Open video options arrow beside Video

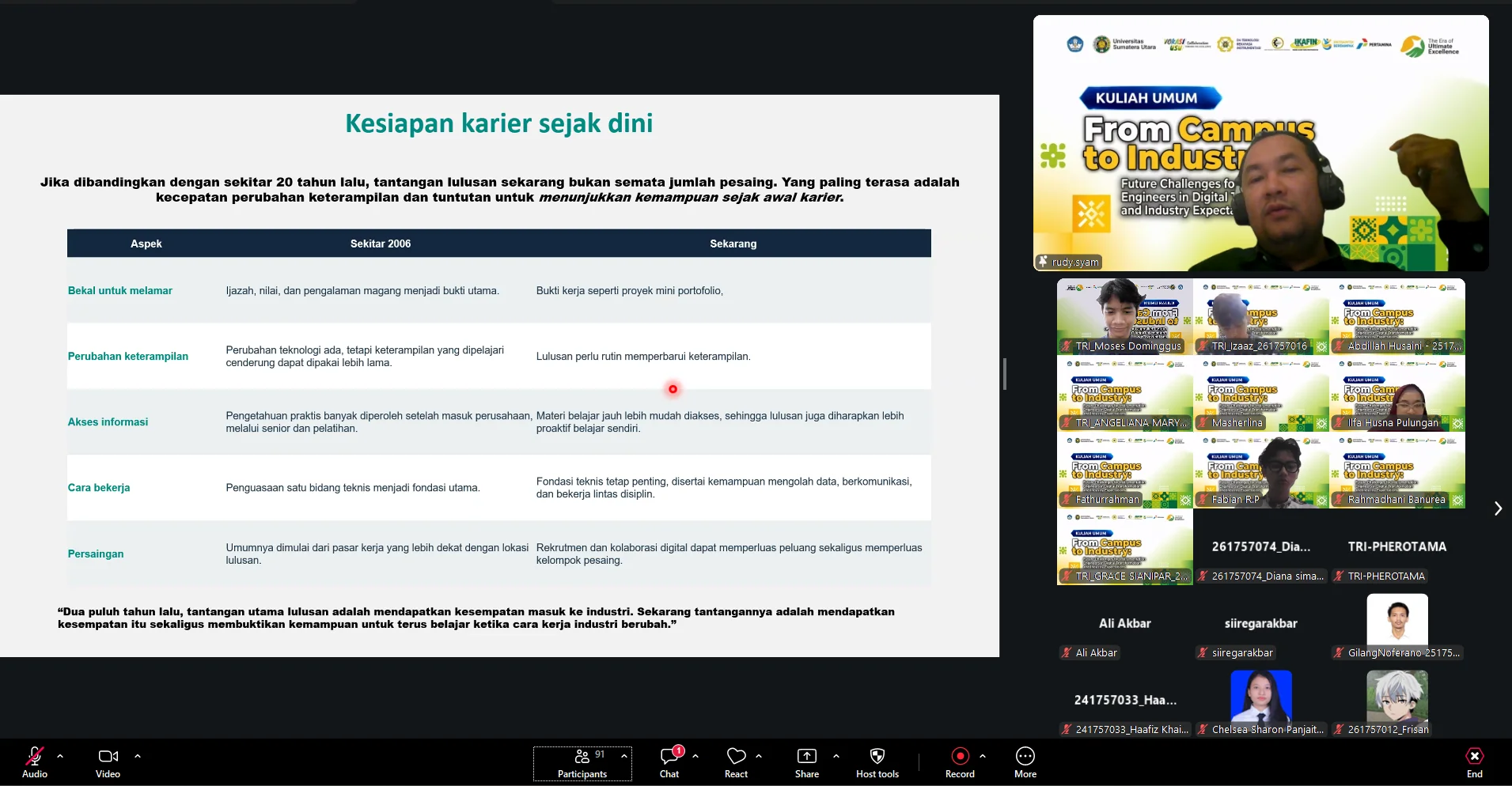click(138, 756)
